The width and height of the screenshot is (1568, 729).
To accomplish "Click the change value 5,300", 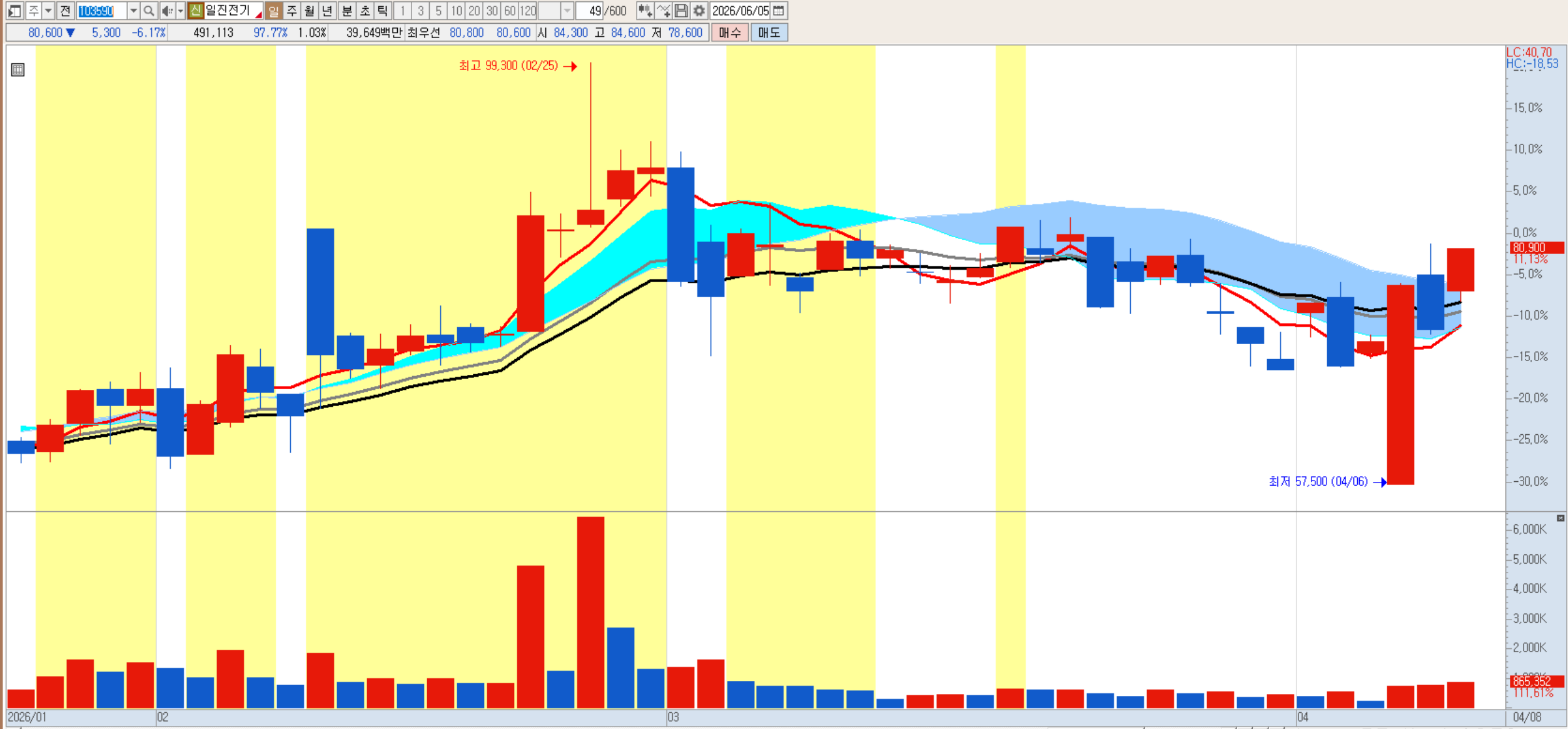I will click(x=106, y=33).
